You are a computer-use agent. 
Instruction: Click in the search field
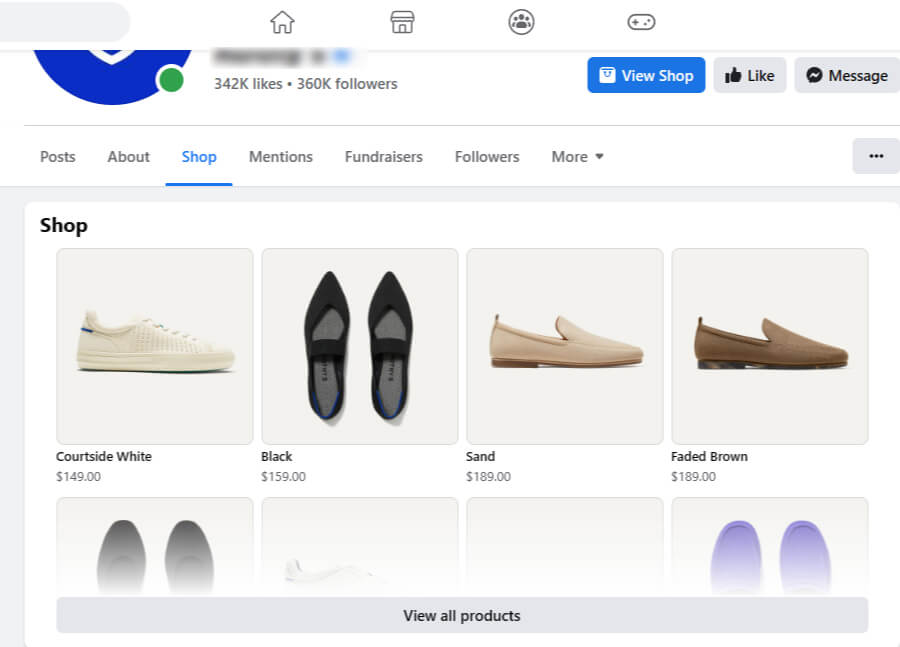click(65, 22)
